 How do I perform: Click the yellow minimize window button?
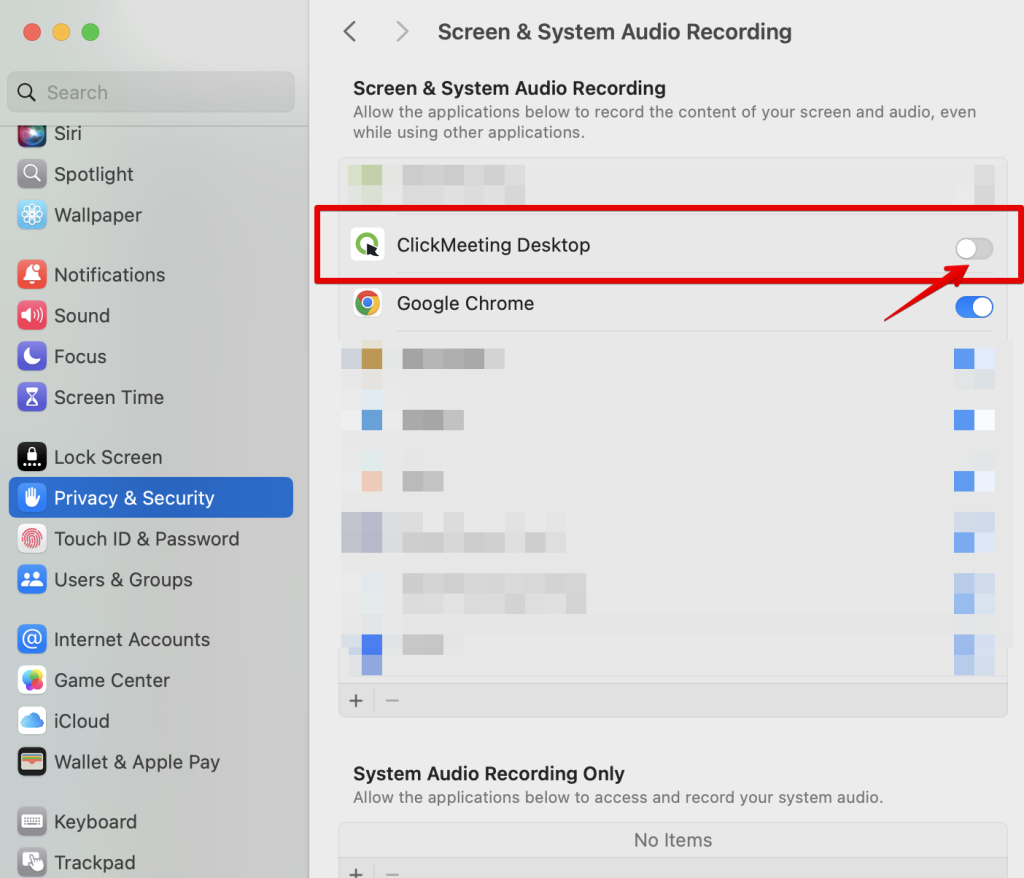tap(61, 32)
